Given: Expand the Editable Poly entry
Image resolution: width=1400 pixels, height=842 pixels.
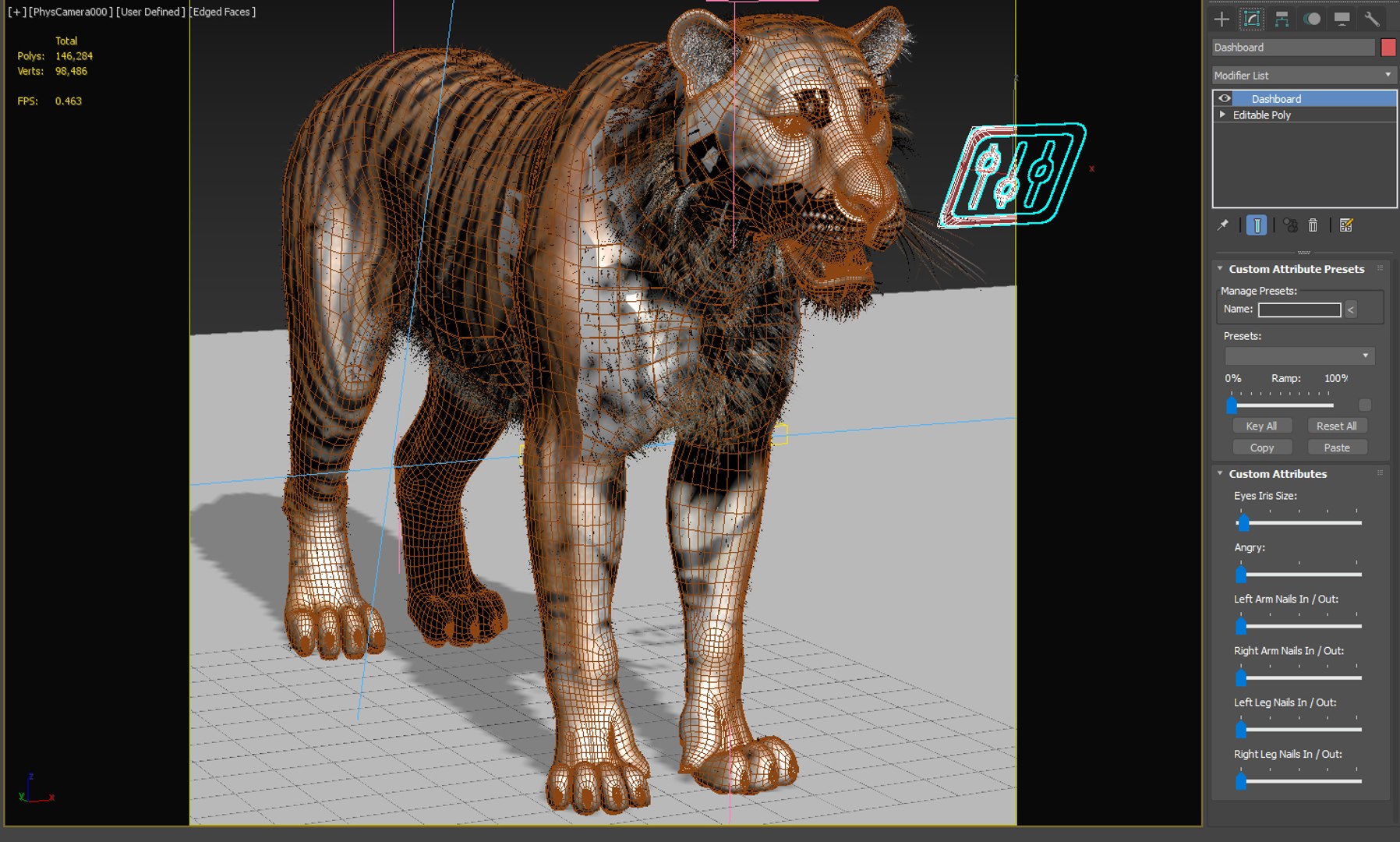Looking at the screenshot, I should coord(1222,115).
